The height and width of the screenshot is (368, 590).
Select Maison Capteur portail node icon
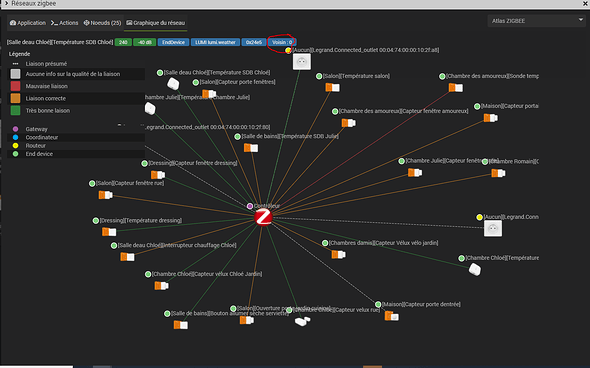(x=490, y=118)
